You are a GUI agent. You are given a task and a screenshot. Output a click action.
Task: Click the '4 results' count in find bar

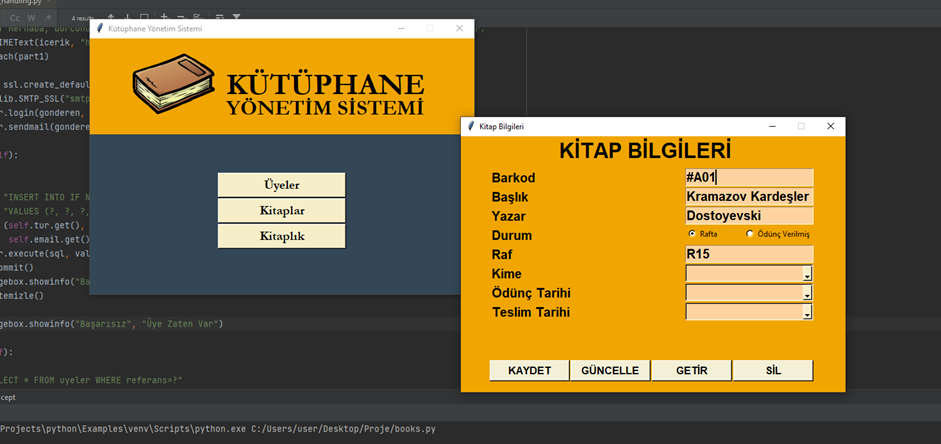tap(83, 18)
